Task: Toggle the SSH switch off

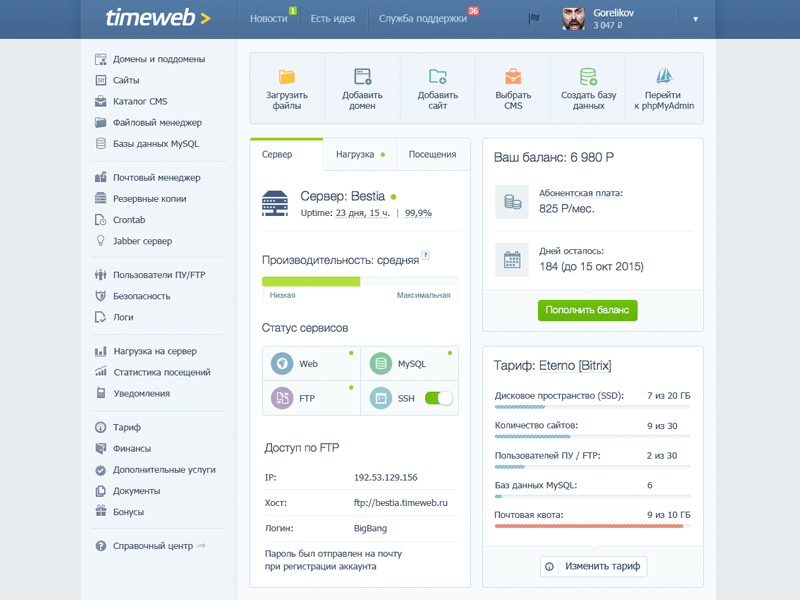Action: [438, 398]
